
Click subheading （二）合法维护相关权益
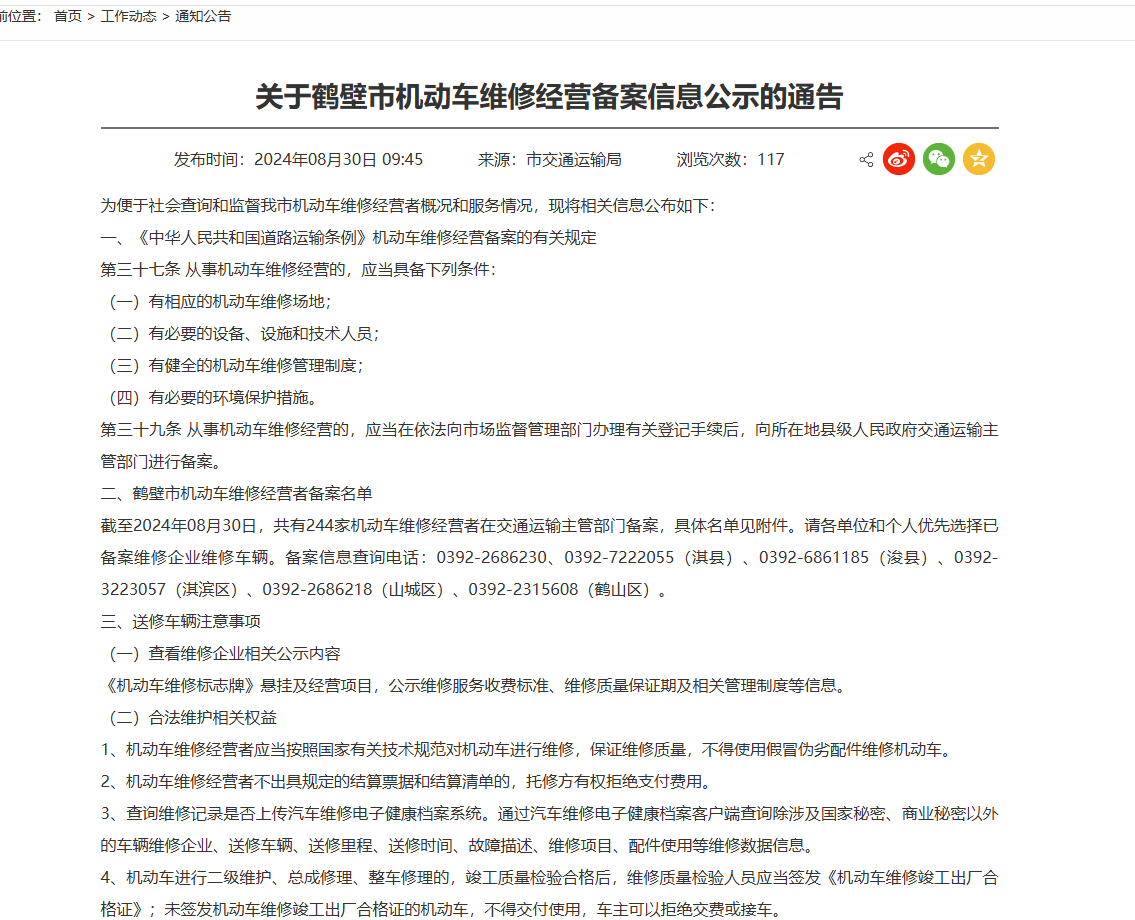[x=191, y=717]
